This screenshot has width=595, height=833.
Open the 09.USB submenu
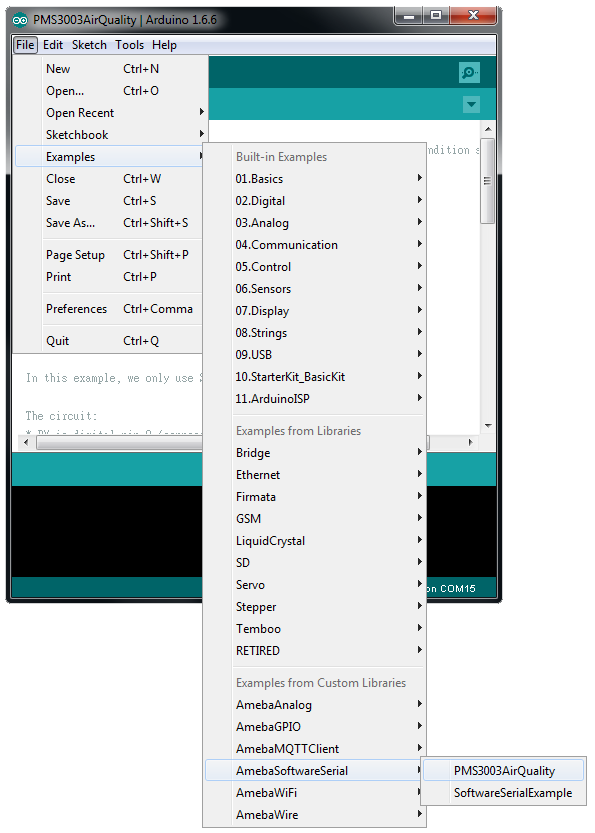tap(315, 355)
